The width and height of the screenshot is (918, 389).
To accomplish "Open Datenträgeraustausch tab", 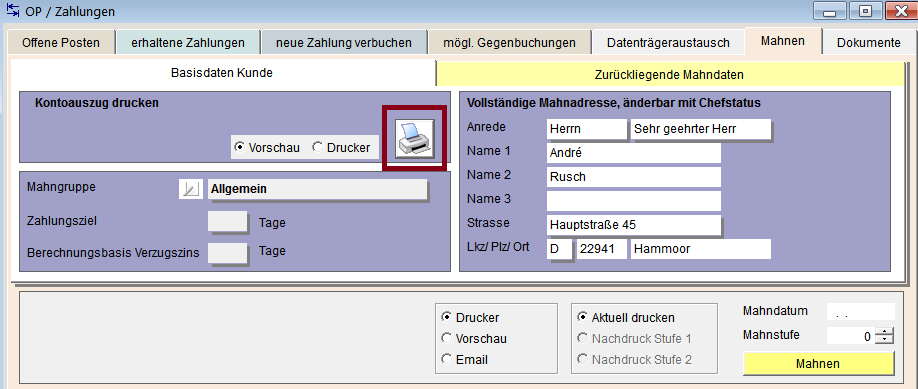I will [668, 43].
